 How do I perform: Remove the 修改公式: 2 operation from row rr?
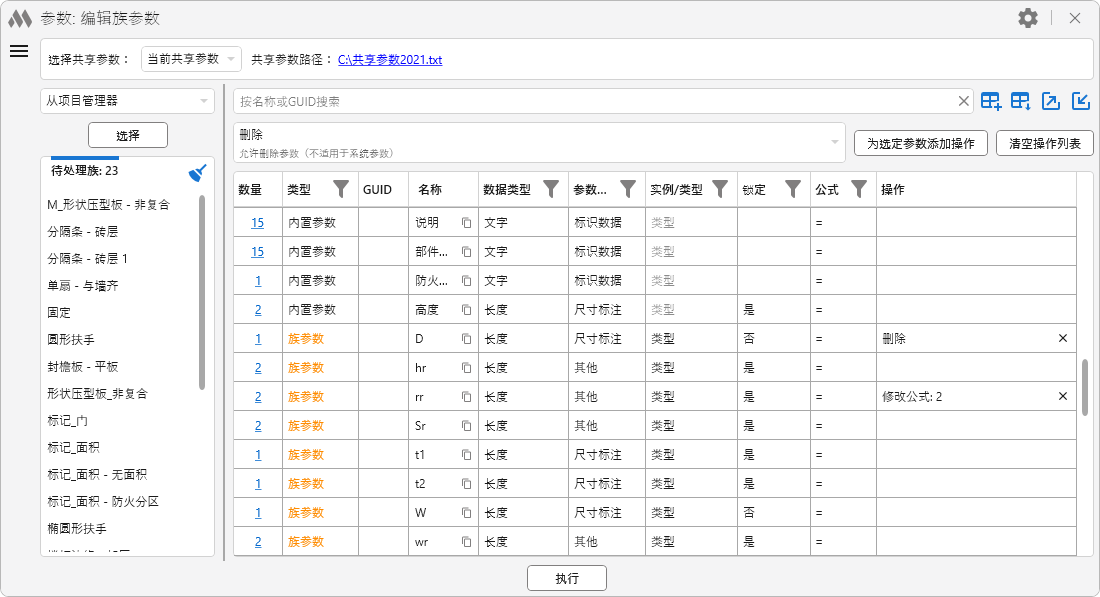click(1063, 397)
